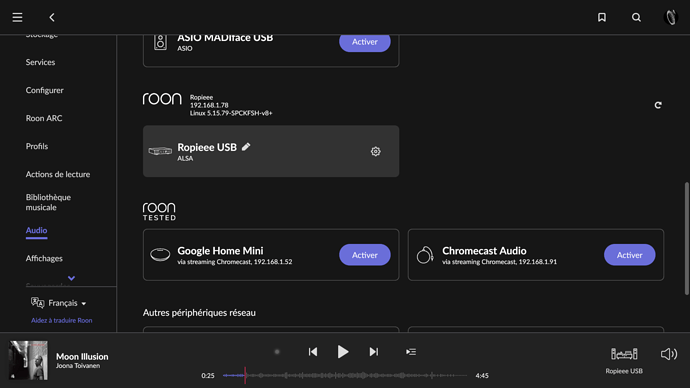The height and width of the screenshot is (388, 690).
Task: Activate the Google Home Mini
Action: pos(365,255)
